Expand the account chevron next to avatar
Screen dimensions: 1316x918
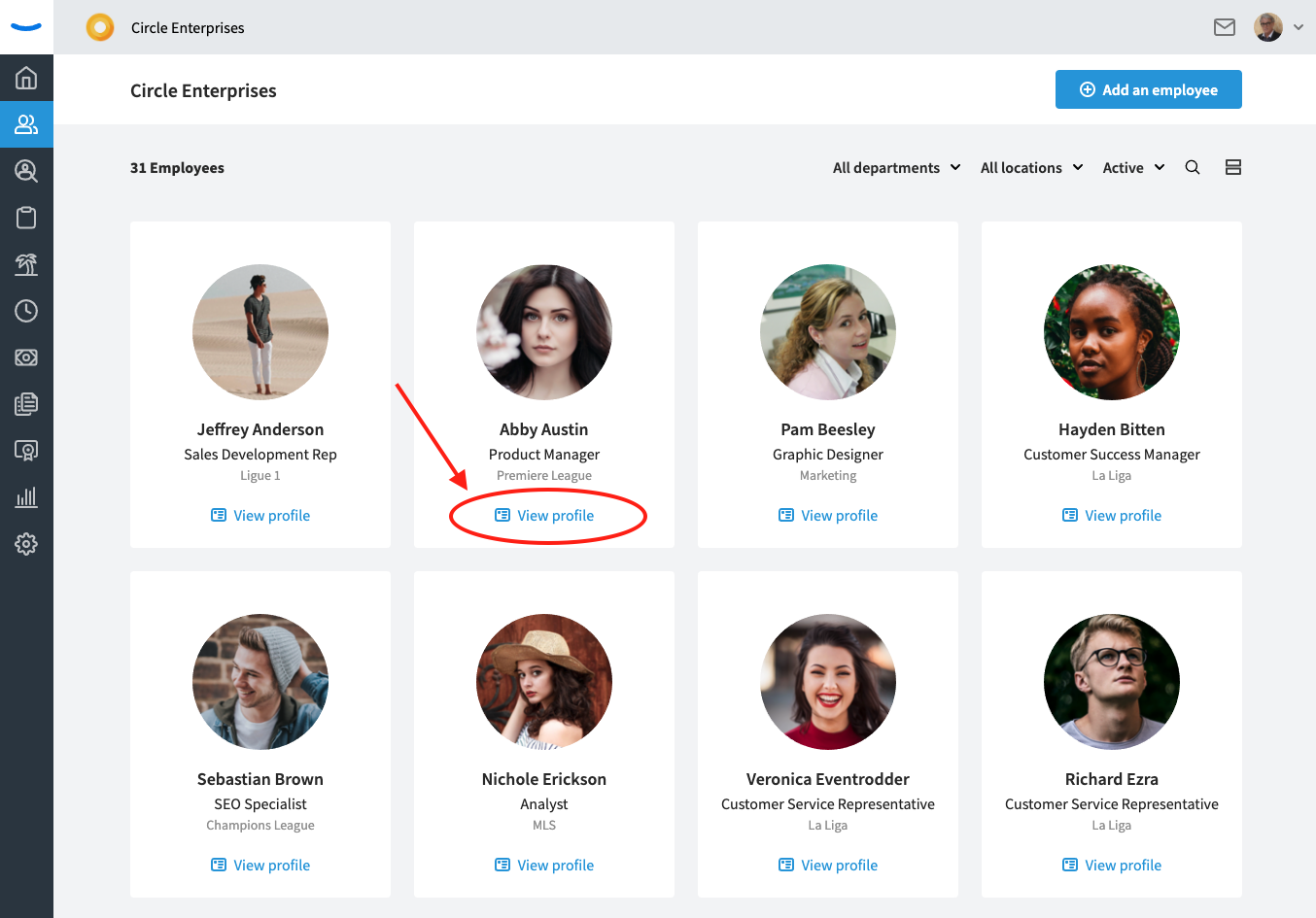pos(1299,27)
